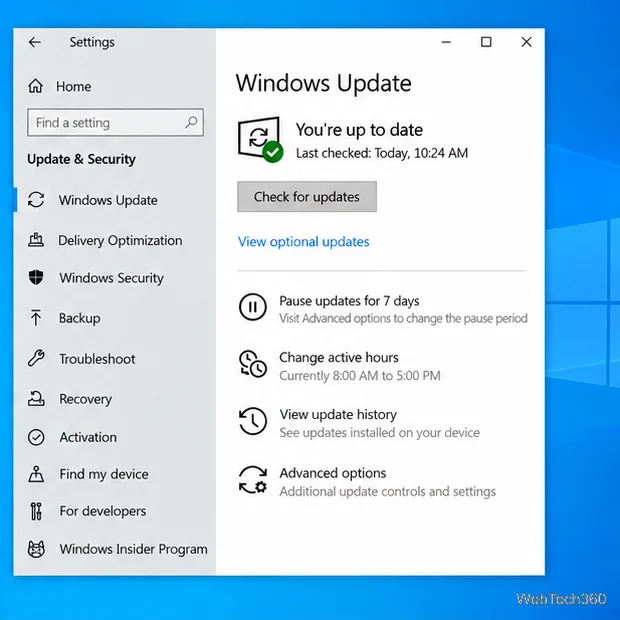620x620 pixels.
Task: Click the up-to-date status icon with green check
Action: point(260,140)
